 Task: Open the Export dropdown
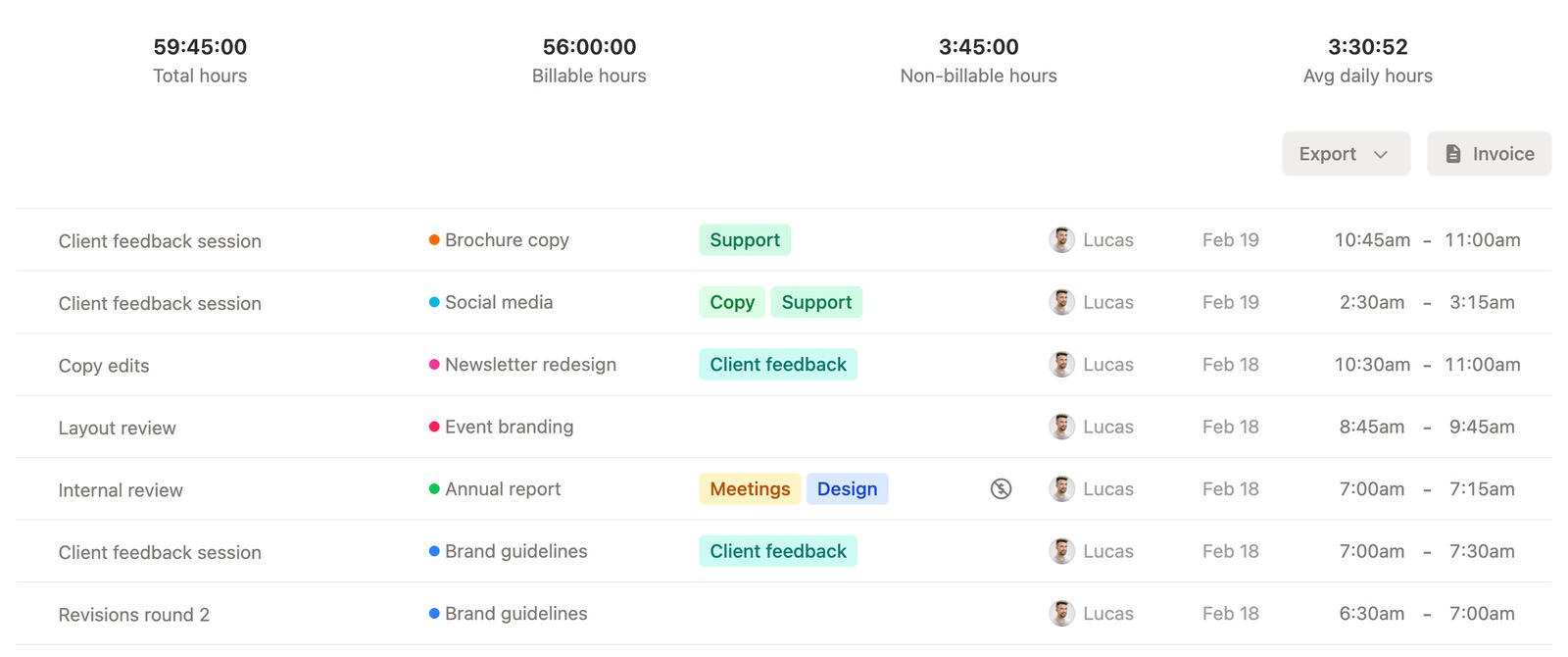click(x=1345, y=153)
